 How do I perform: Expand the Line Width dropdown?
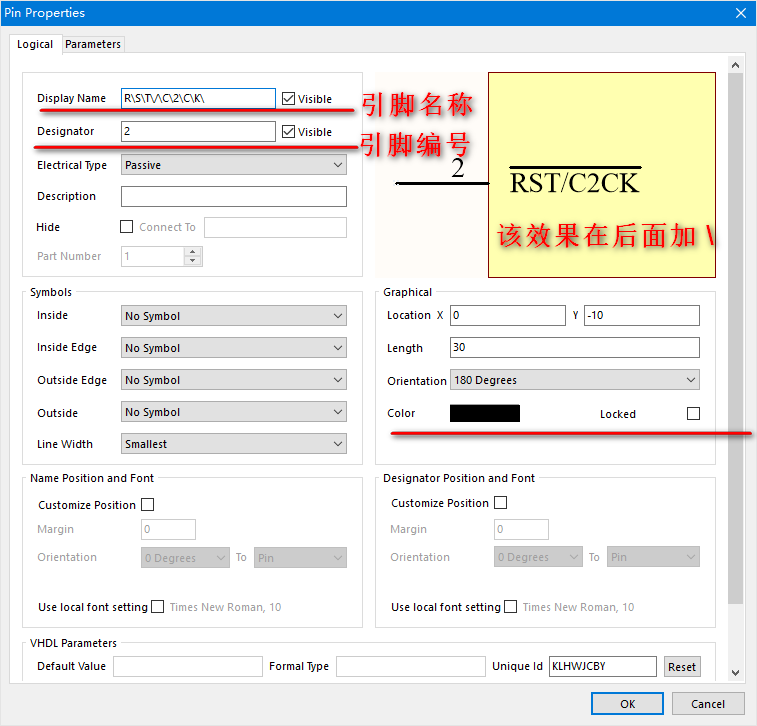233,444
